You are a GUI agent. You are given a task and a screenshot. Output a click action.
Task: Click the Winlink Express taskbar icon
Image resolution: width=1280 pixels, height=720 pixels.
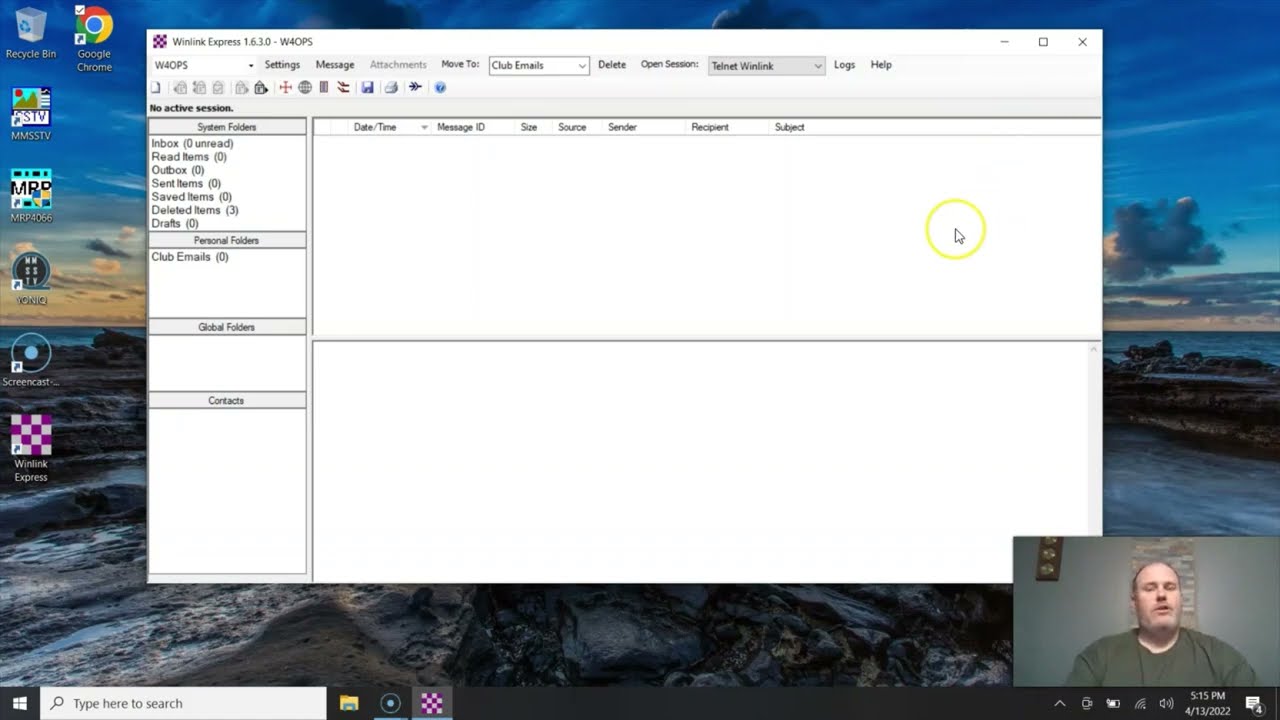click(432, 703)
